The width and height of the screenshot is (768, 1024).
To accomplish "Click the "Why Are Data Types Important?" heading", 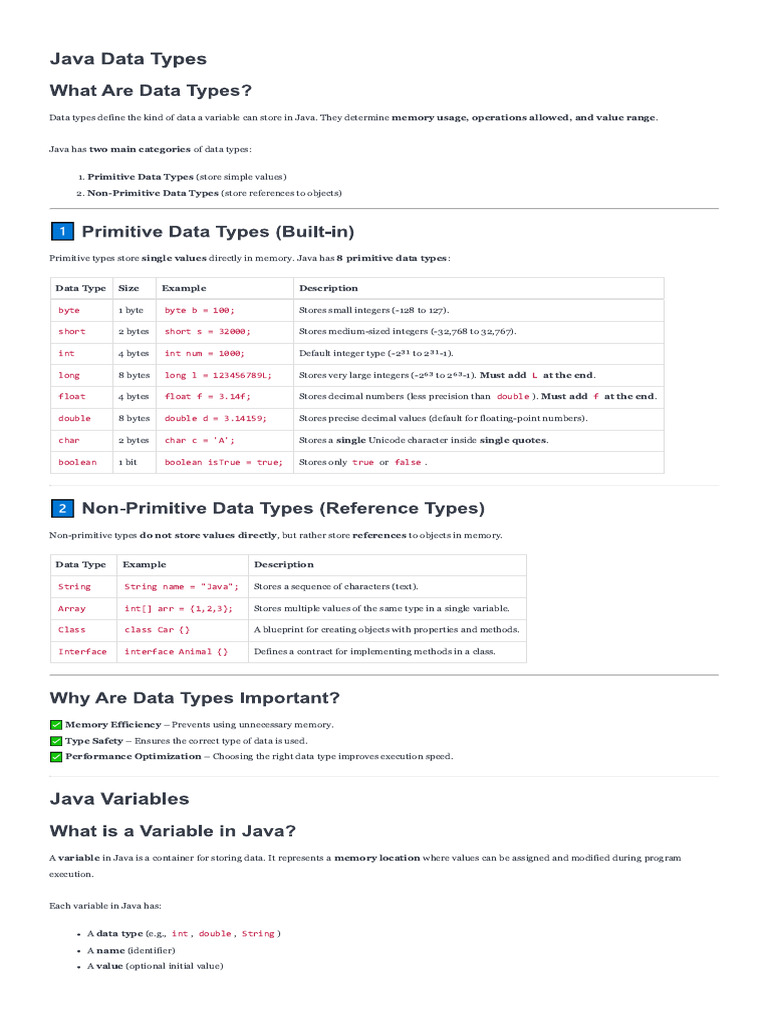I will click(195, 697).
